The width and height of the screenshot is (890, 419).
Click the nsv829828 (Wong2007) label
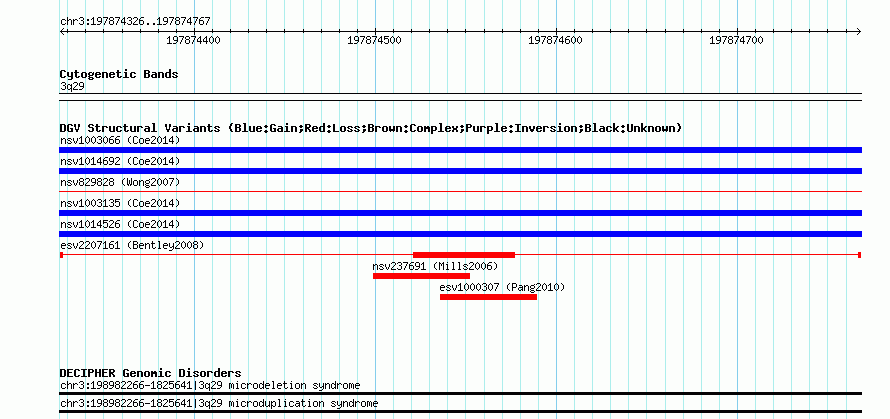pyautogui.click(x=120, y=182)
